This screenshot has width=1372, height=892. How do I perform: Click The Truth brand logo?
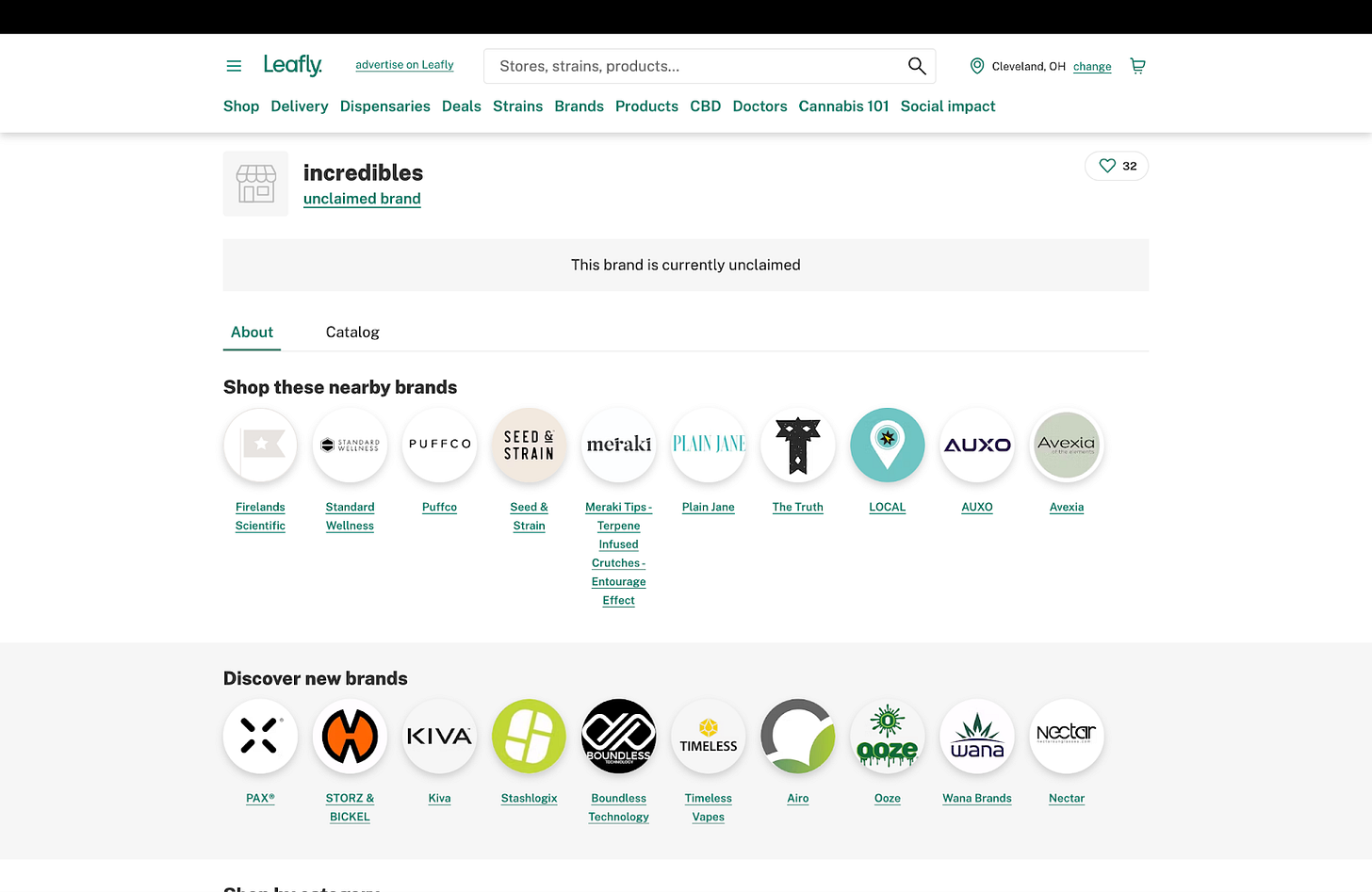coord(798,445)
